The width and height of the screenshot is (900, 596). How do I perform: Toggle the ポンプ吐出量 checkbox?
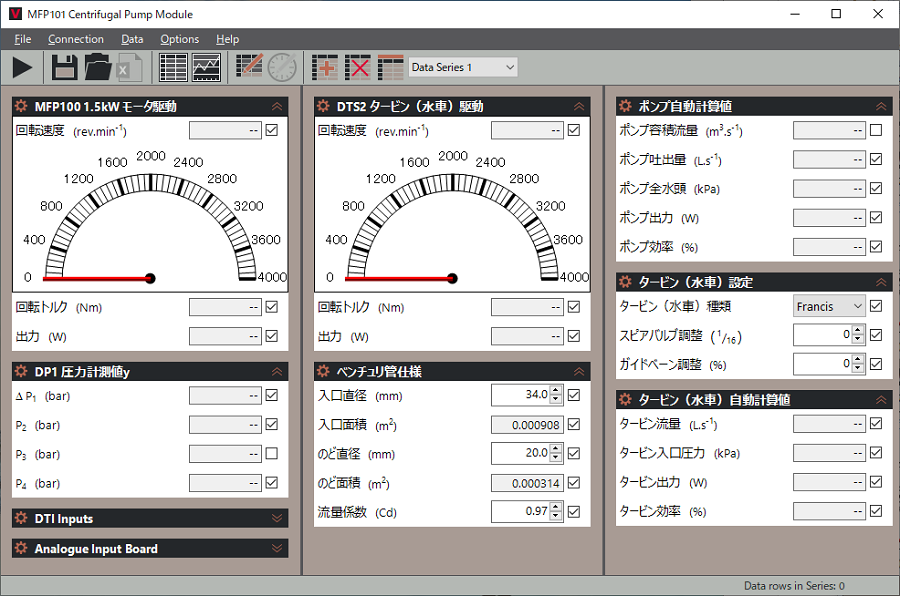(876, 159)
